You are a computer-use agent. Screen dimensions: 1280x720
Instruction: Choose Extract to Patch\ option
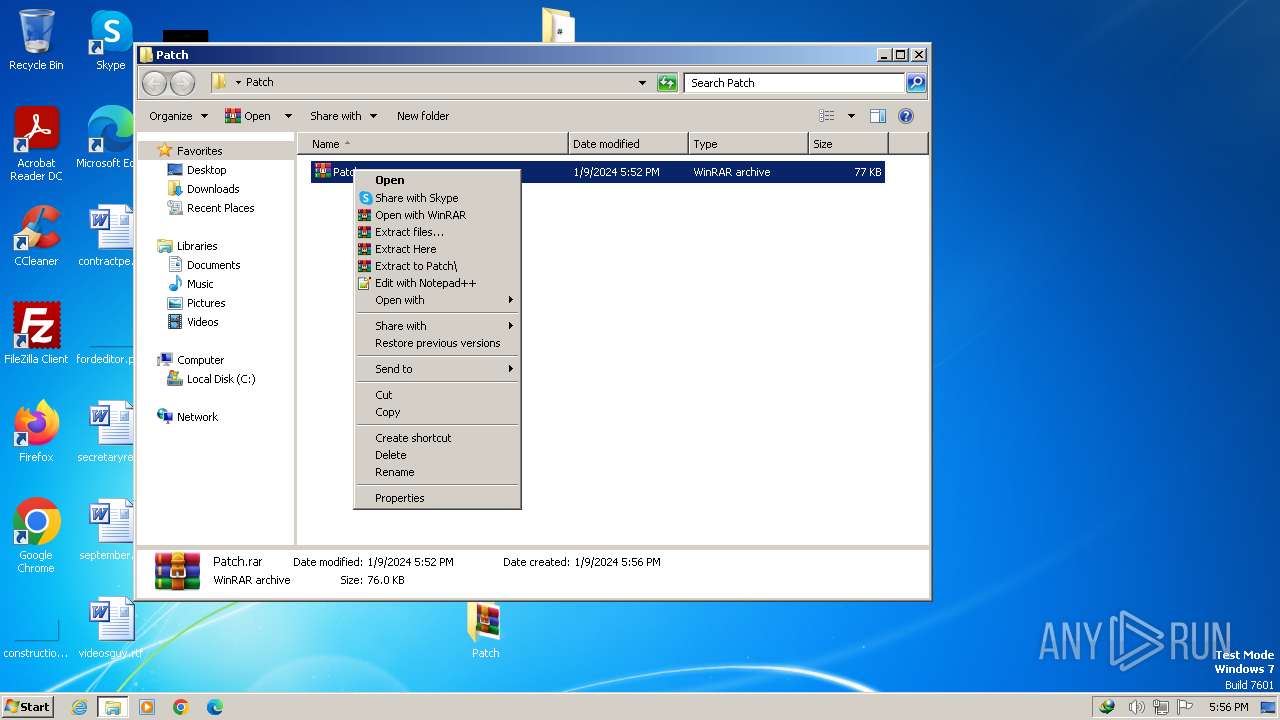[x=438, y=266]
